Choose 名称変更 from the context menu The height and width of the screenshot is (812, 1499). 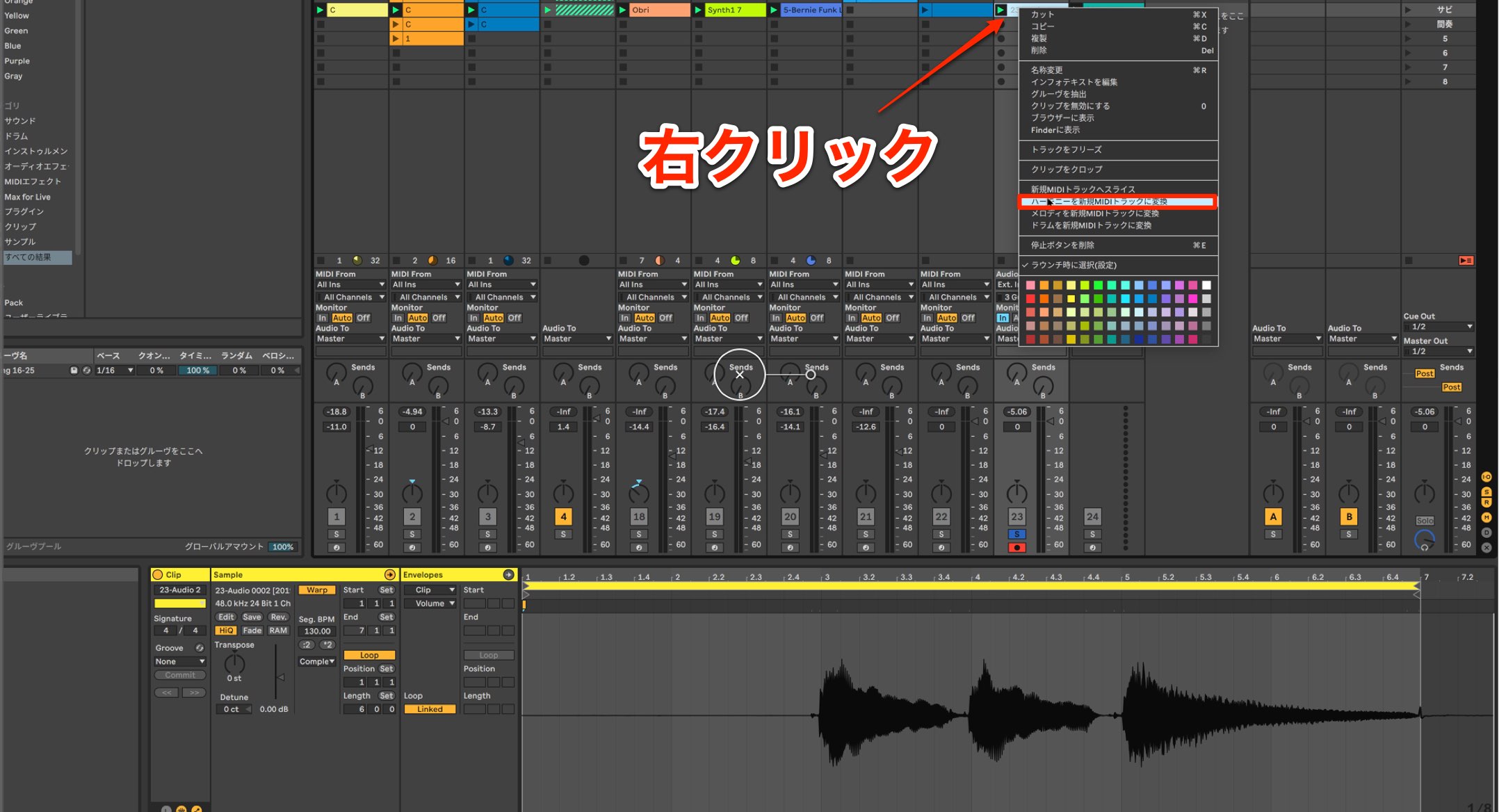(1118, 70)
